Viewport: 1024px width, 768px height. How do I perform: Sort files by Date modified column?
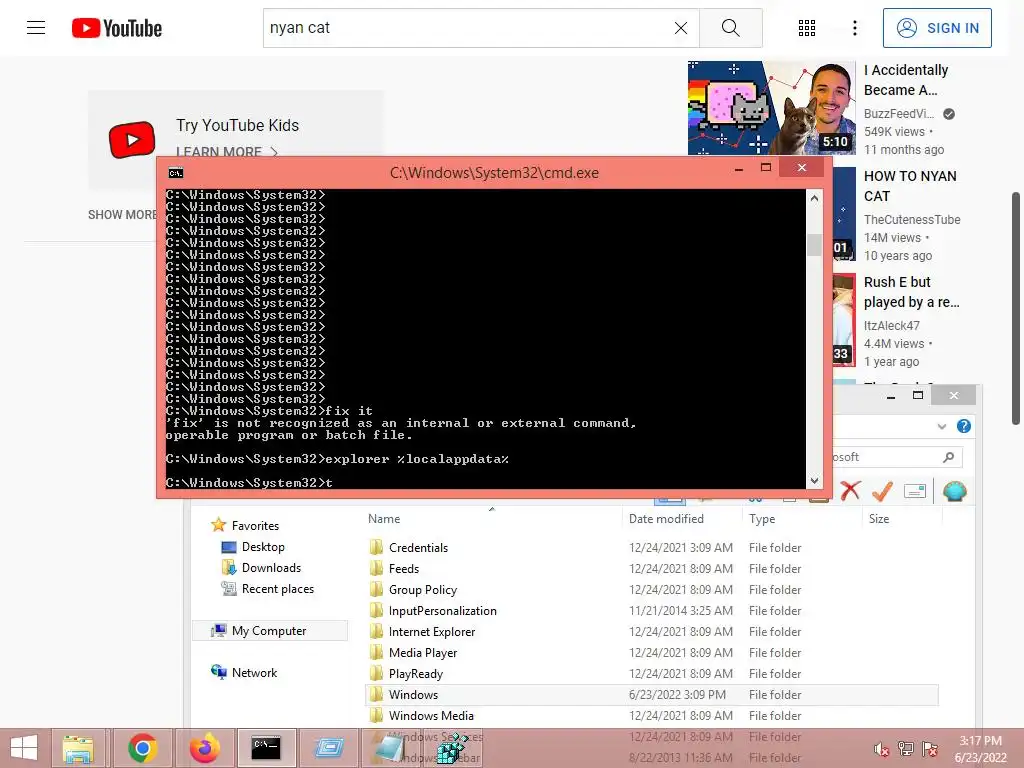click(x=666, y=519)
